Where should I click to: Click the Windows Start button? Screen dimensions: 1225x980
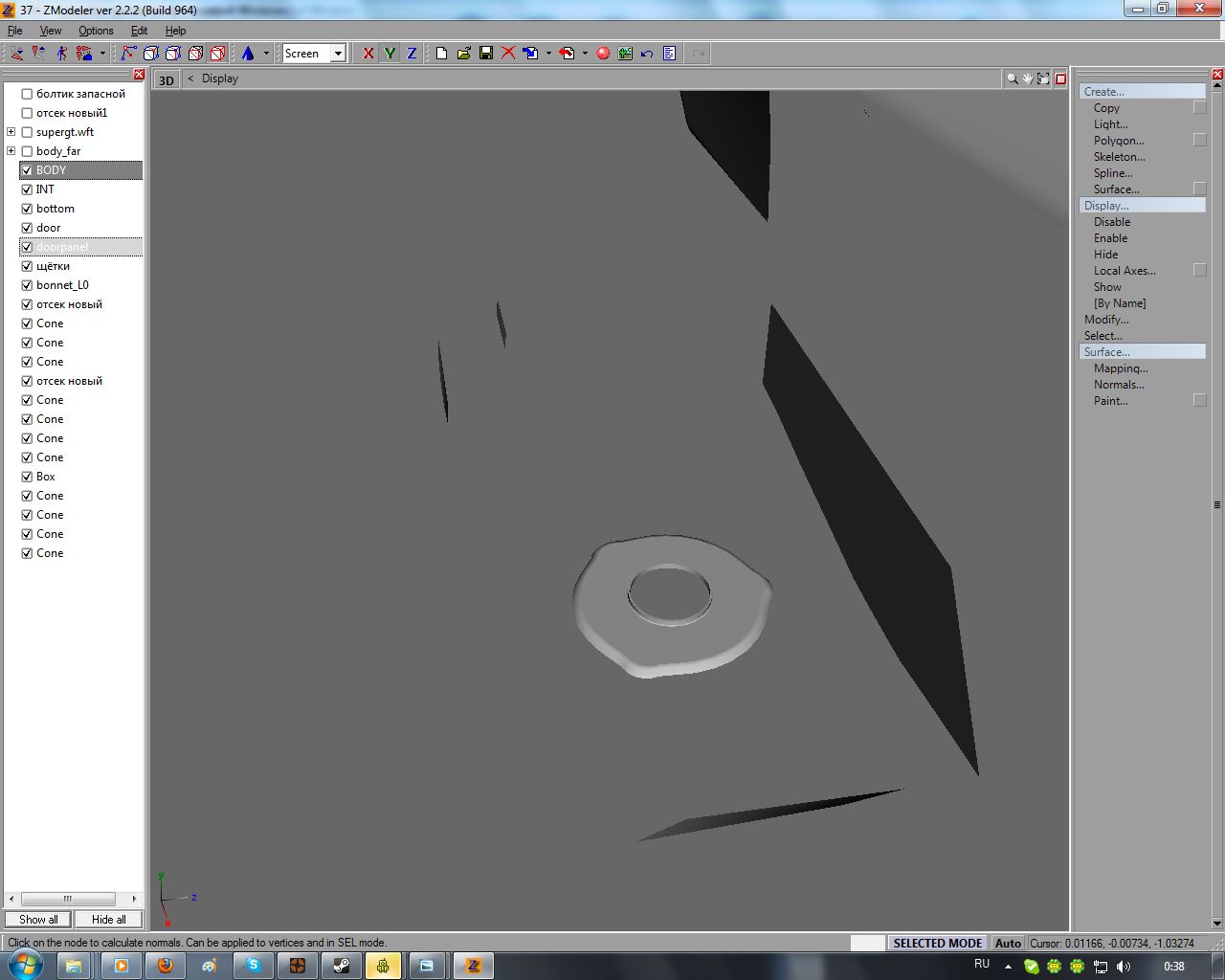(25, 965)
